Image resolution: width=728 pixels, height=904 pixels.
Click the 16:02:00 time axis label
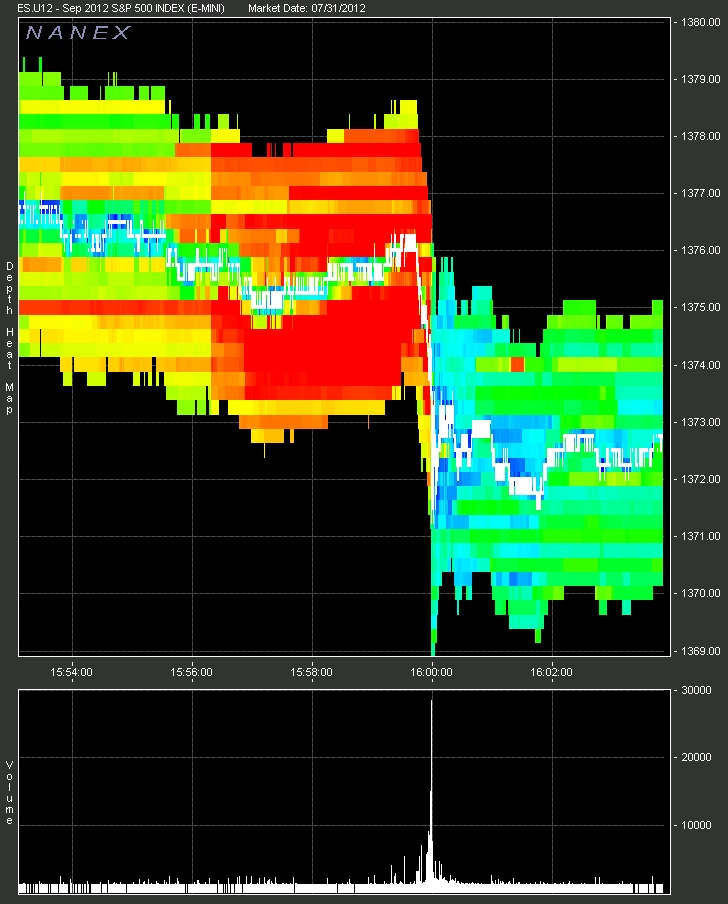point(552,672)
